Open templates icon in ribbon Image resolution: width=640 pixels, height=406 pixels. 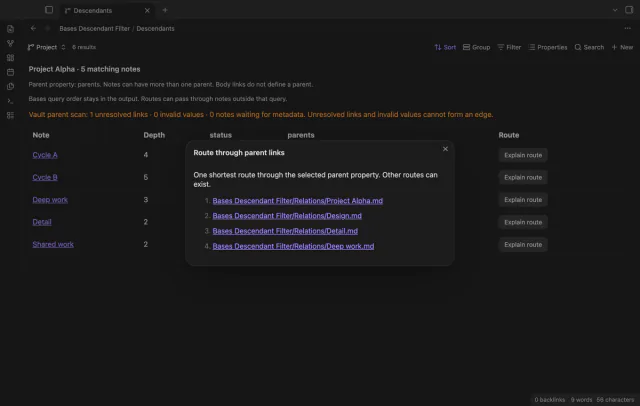(11, 87)
